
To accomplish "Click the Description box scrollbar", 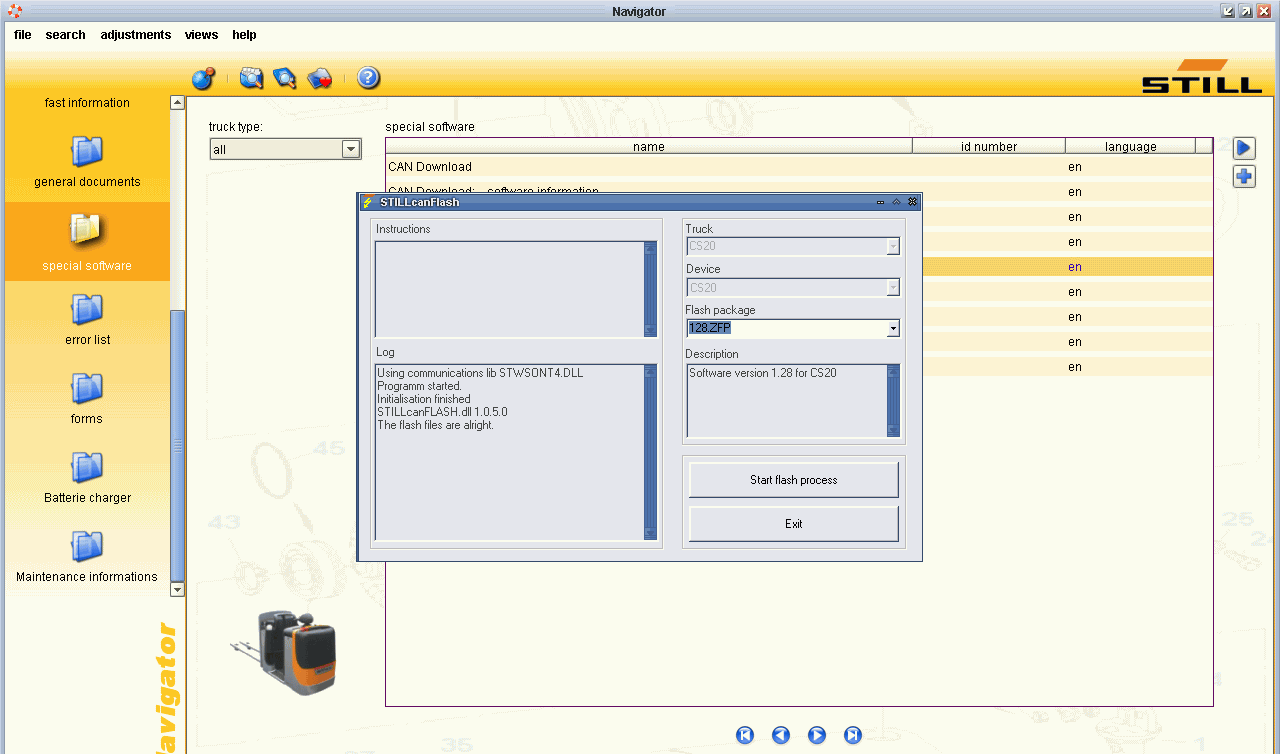I will click(x=893, y=401).
